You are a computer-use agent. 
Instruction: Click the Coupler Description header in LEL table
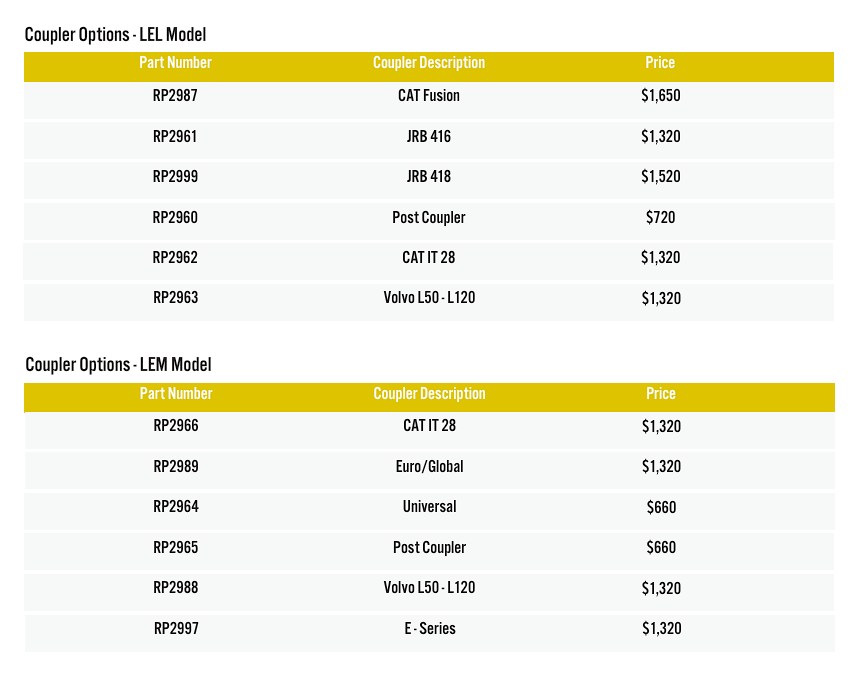click(x=428, y=63)
